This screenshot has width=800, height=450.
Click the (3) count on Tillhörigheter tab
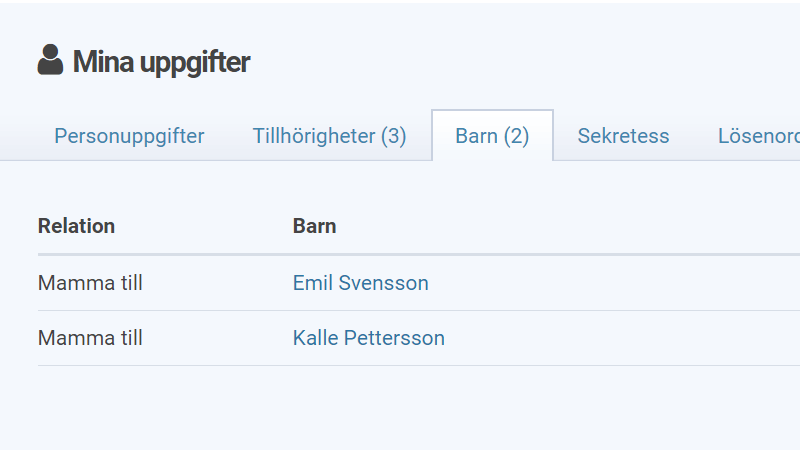(393, 136)
